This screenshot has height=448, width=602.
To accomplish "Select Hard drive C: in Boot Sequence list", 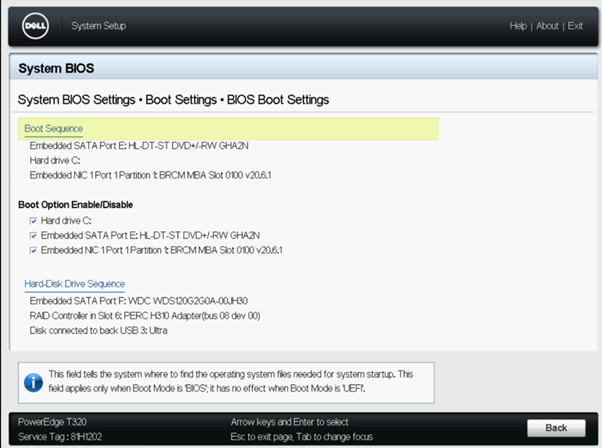I will click(55, 160).
